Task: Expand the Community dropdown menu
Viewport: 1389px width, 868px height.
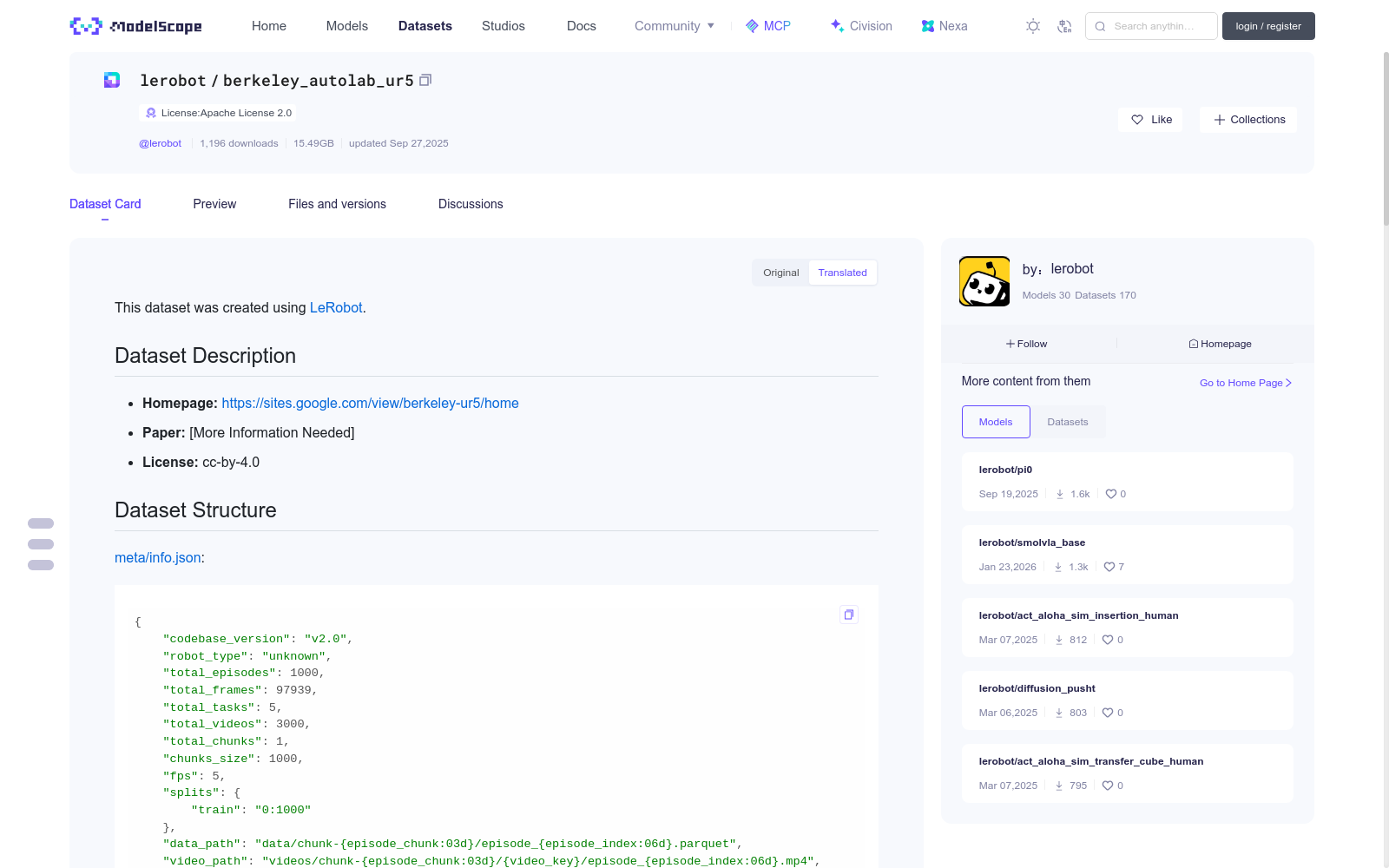Action: coord(675,26)
